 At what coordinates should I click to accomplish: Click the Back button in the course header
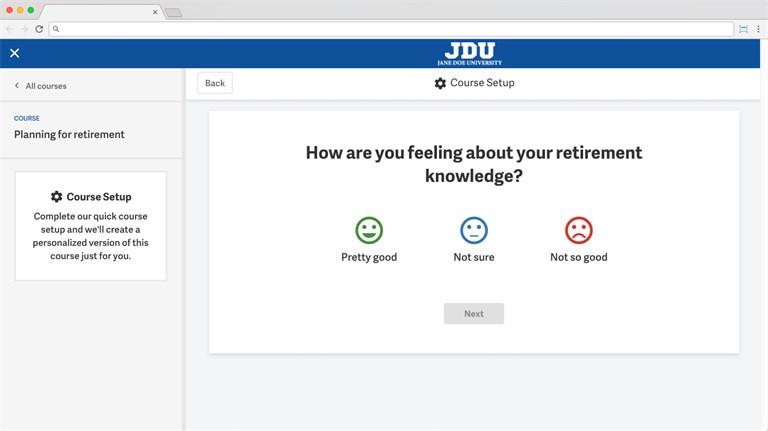pyautogui.click(x=215, y=83)
